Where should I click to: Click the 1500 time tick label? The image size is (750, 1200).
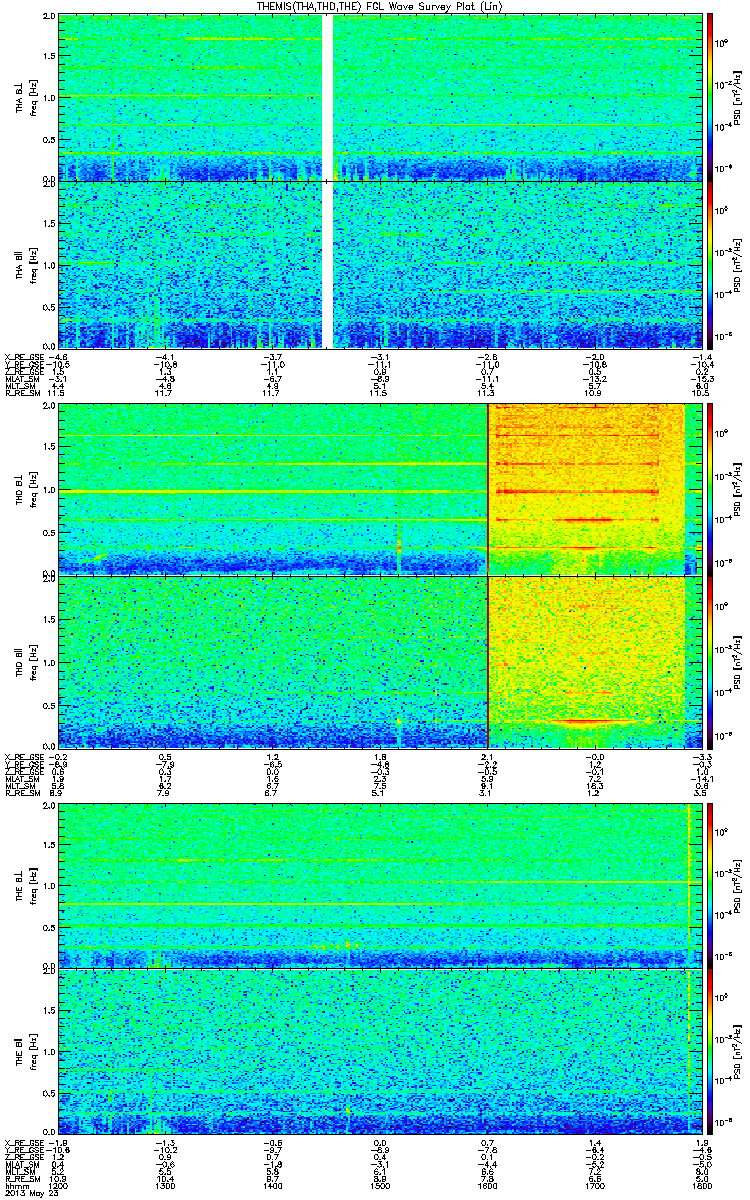(379, 1187)
